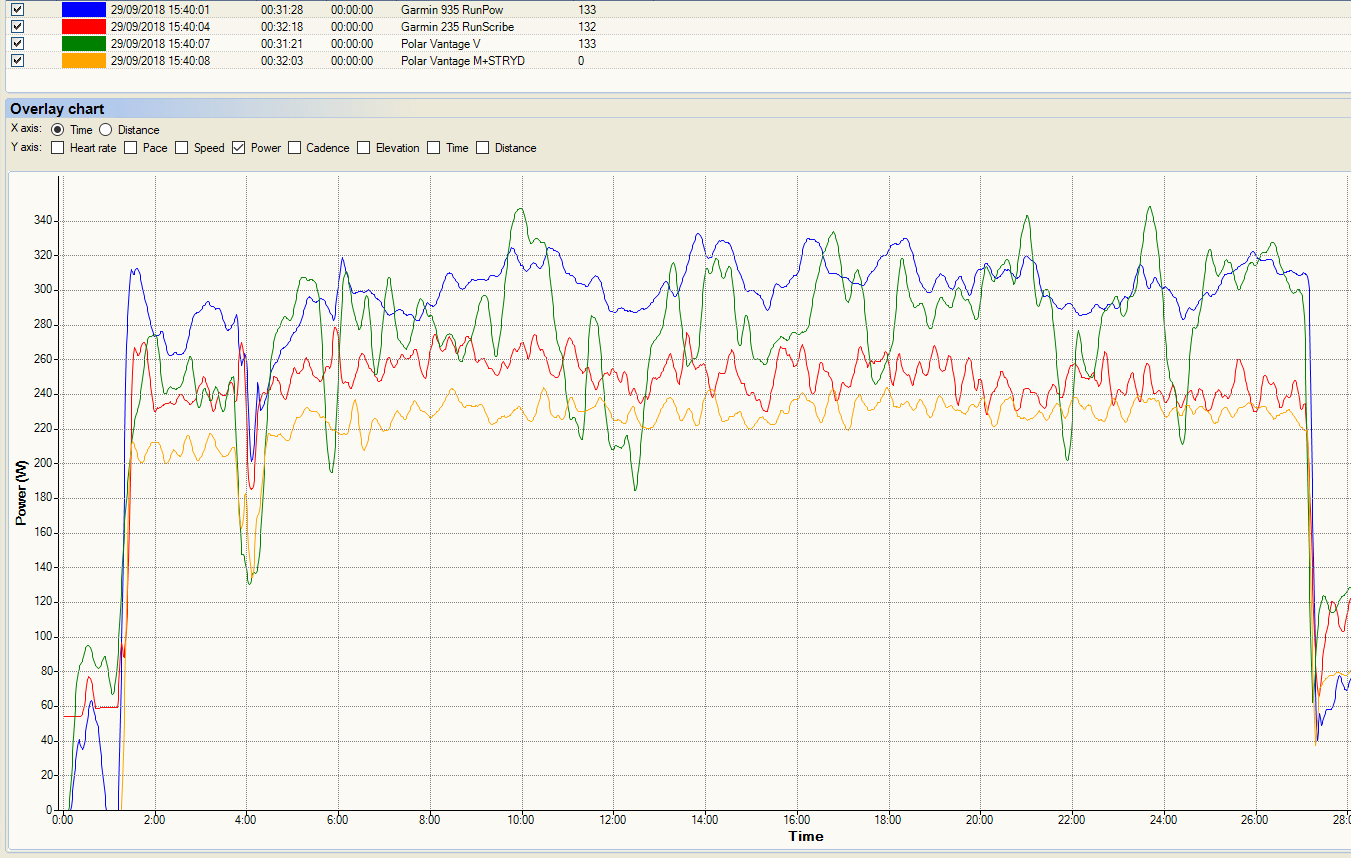1351x858 pixels.
Task: Click the Overlay chart panel header
Action: coord(57,109)
